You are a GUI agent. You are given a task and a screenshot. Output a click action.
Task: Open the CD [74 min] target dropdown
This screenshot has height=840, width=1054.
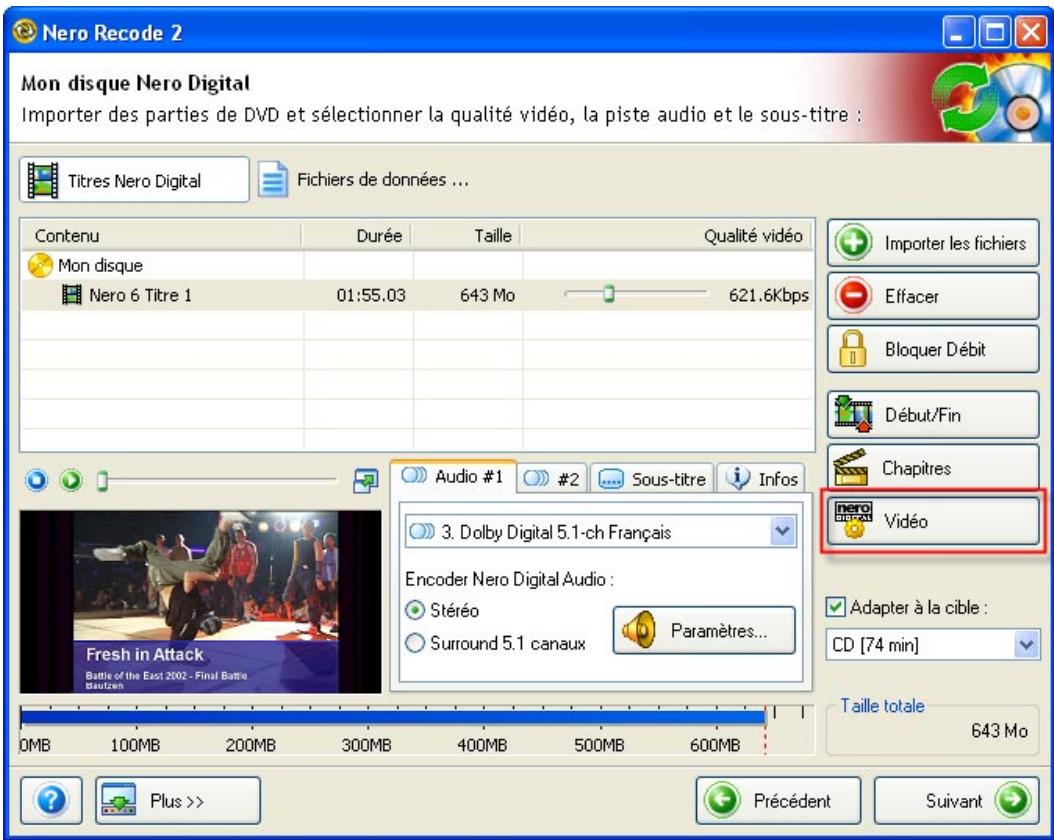1026,645
